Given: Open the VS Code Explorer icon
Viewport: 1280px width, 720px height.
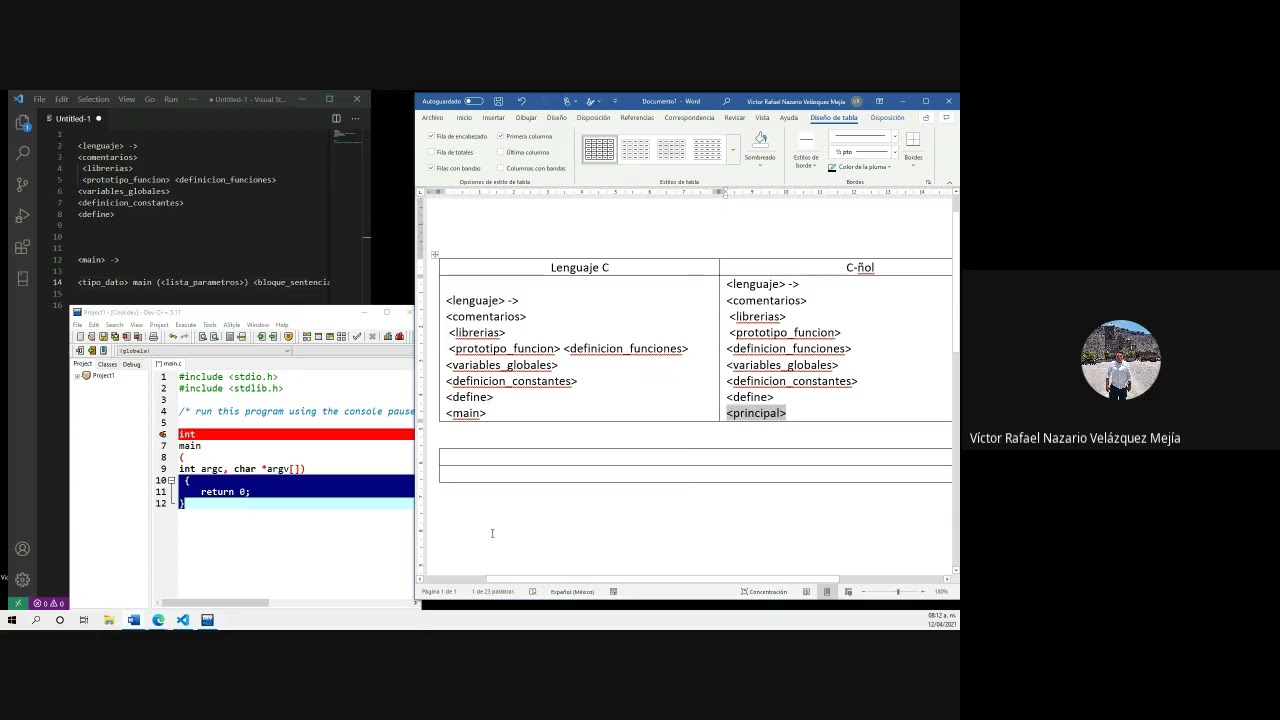Looking at the screenshot, I should point(22,123).
